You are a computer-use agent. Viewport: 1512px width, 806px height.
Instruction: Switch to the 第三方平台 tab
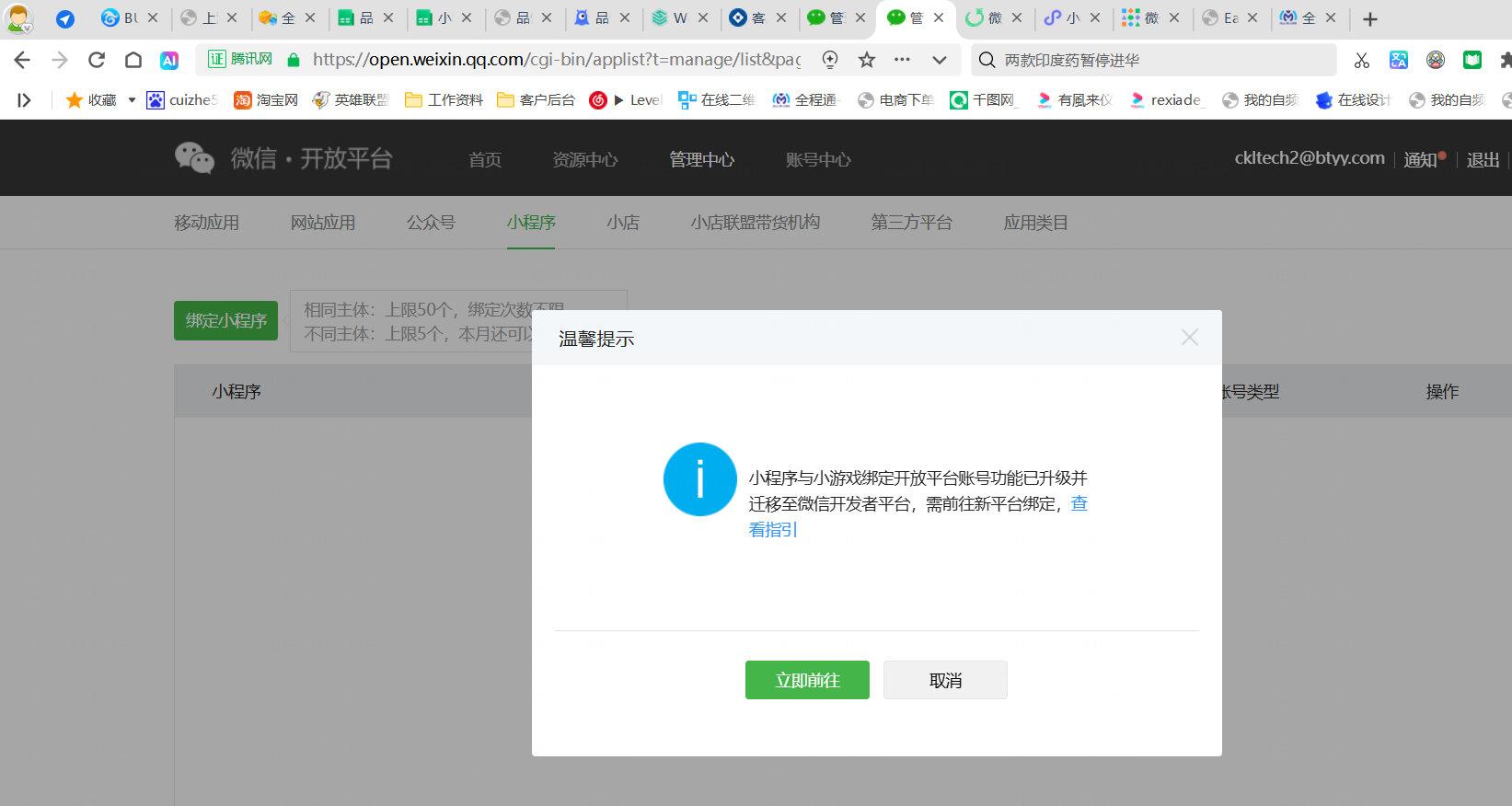tap(912, 223)
